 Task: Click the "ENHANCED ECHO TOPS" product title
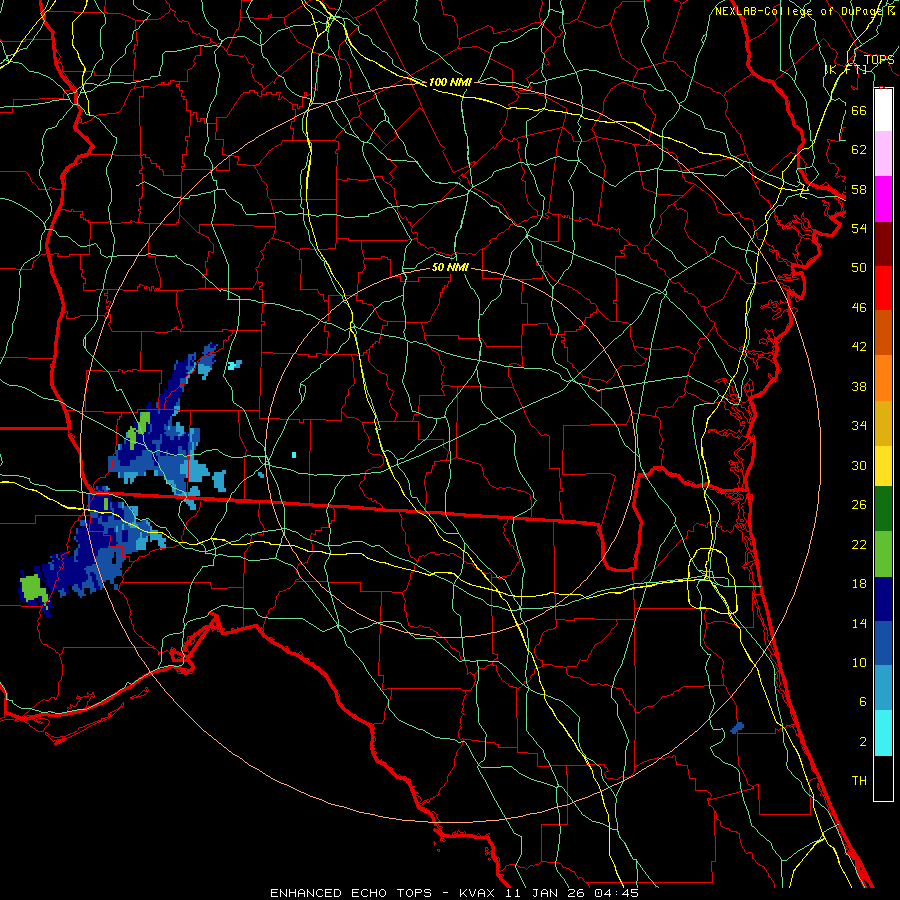(x=351, y=893)
